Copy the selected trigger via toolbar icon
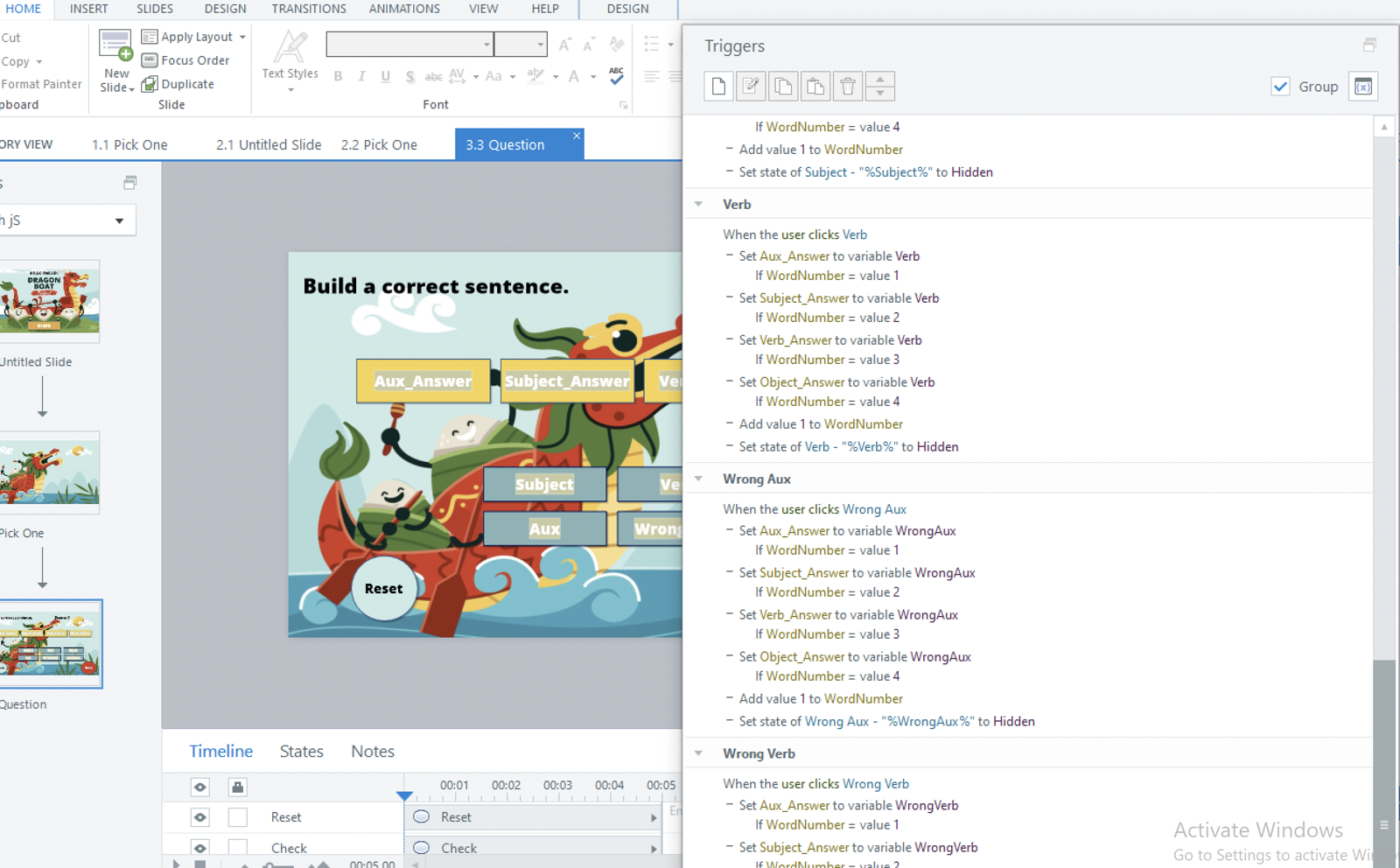The image size is (1400, 868). [783, 86]
